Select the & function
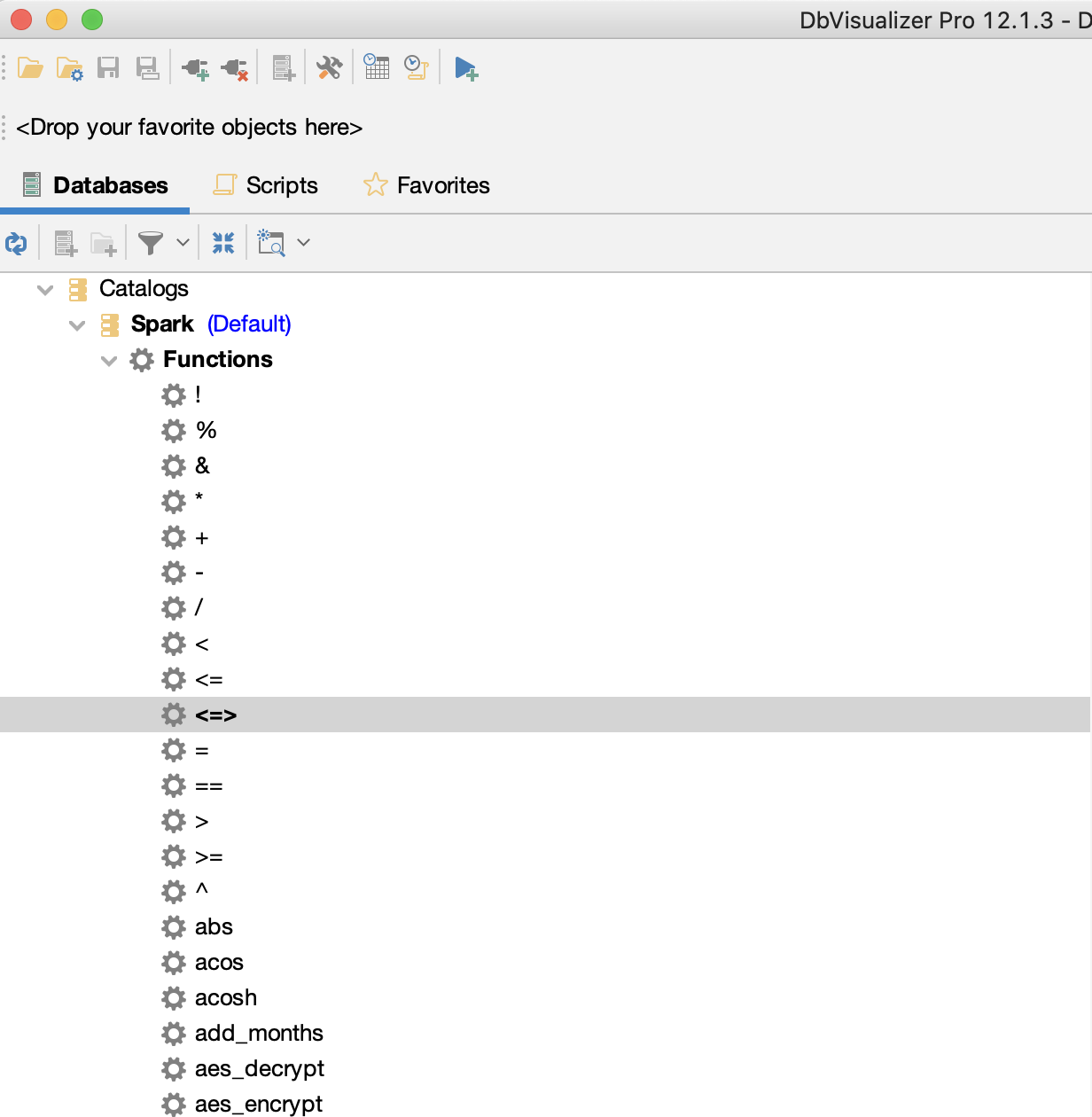Image resolution: width=1092 pixels, height=1117 pixels. point(203,465)
